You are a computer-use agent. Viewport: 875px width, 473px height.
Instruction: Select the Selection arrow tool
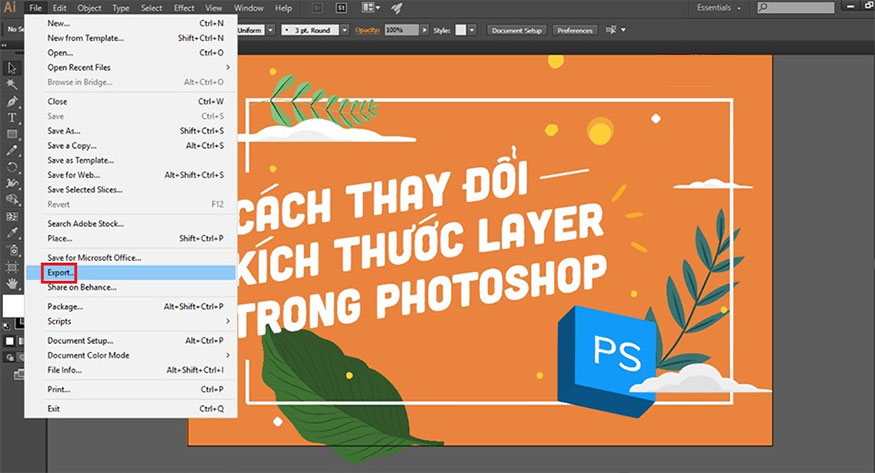coord(12,68)
